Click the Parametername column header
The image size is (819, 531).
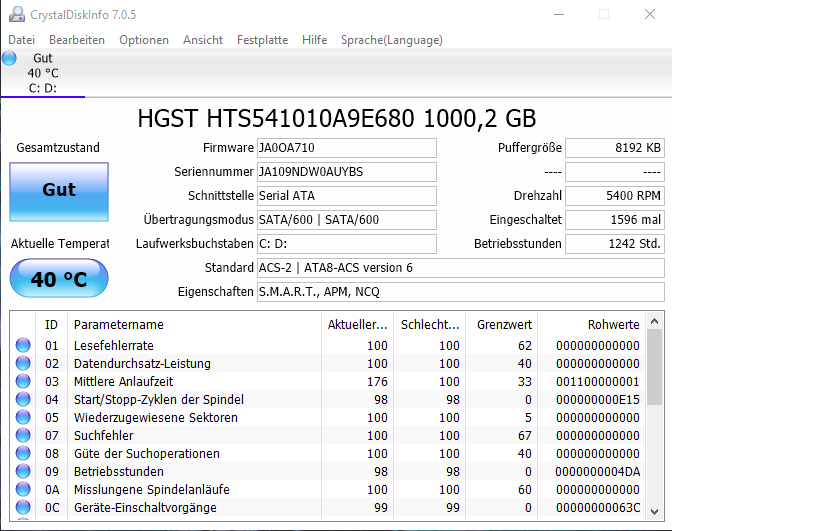[x=194, y=325]
